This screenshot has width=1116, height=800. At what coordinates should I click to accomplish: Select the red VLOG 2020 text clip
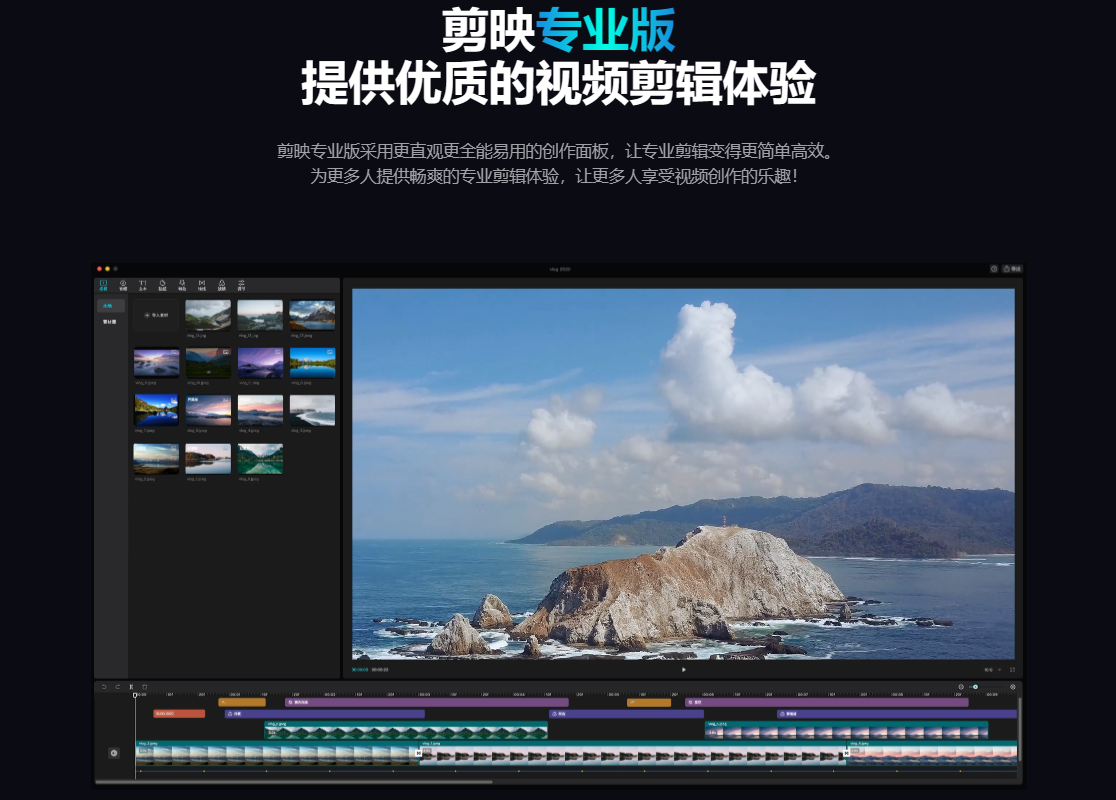tap(179, 713)
